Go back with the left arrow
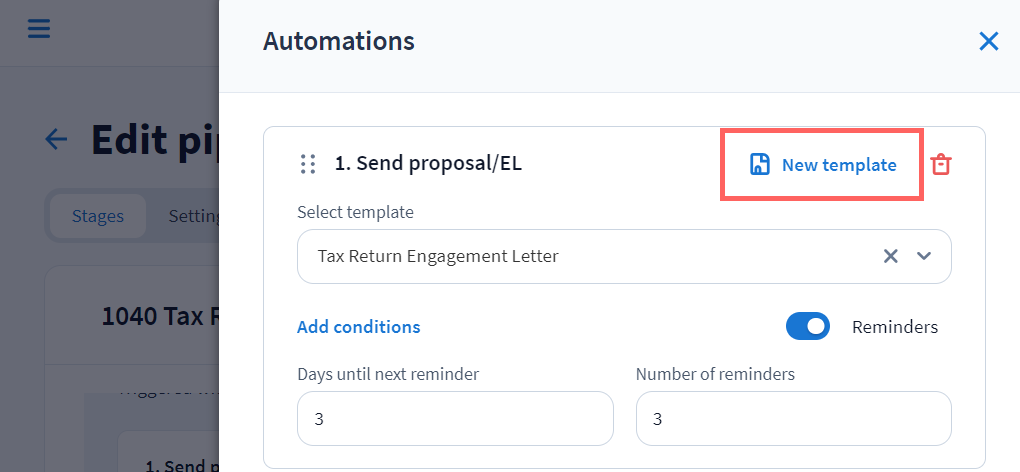Image resolution: width=1020 pixels, height=472 pixels. pyautogui.click(x=56, y=139)
